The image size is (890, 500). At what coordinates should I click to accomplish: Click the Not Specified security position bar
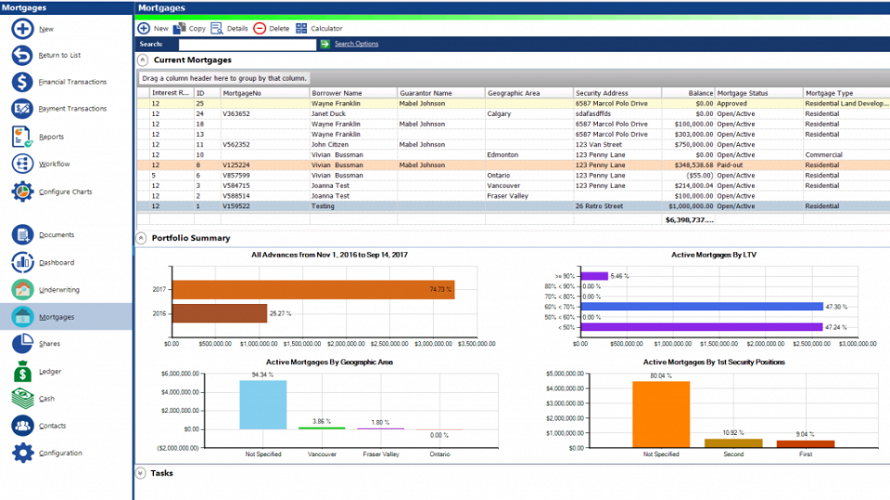click(x=661, y=414)
